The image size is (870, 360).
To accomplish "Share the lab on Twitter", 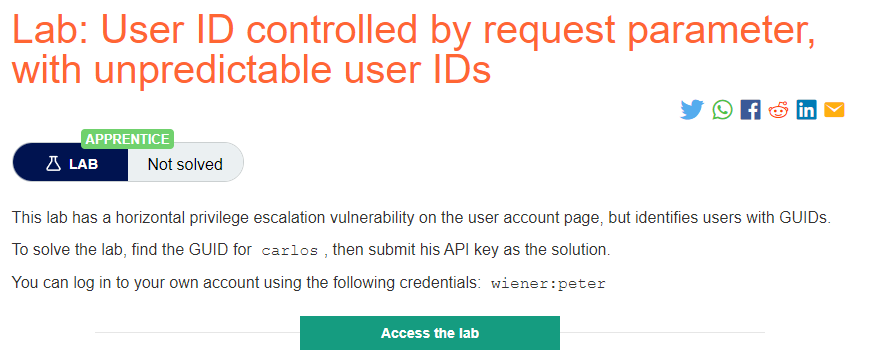I will point(691,109).
